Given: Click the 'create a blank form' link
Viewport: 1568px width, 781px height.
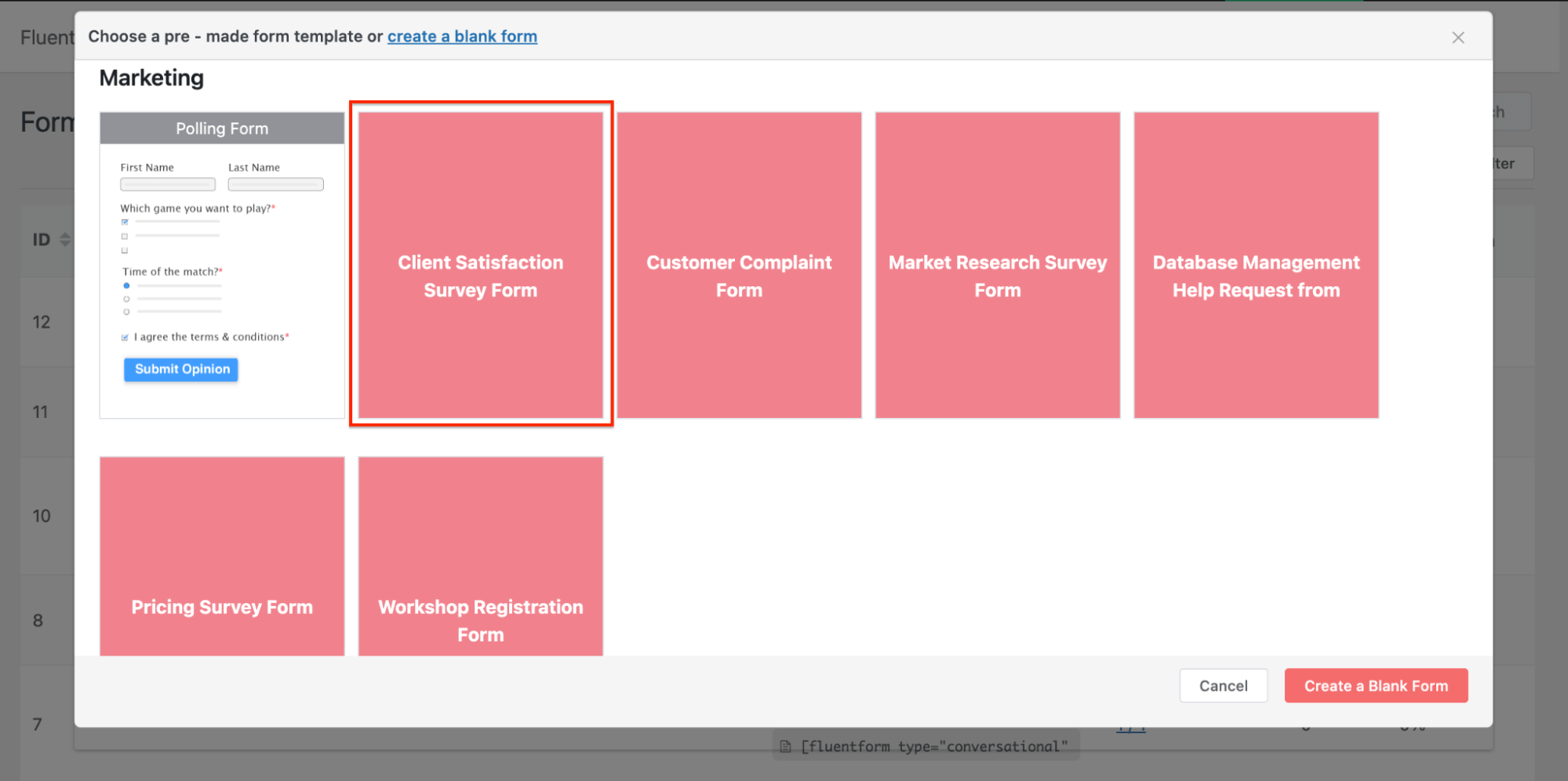Looking at the screenshot, I should point(462,37).
